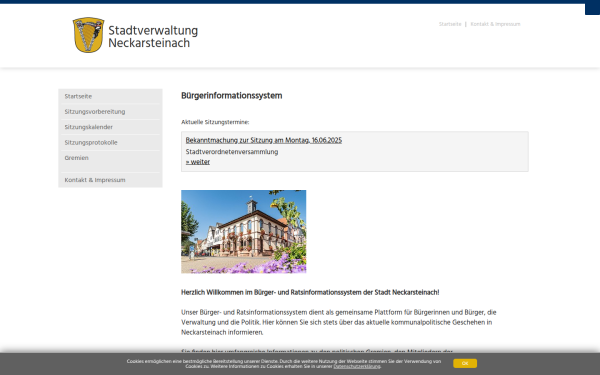Click the Bürgerinformationssystem heading
Image resolution: width=600 pixels, height=375 pixels.
(x=232, y=96)
